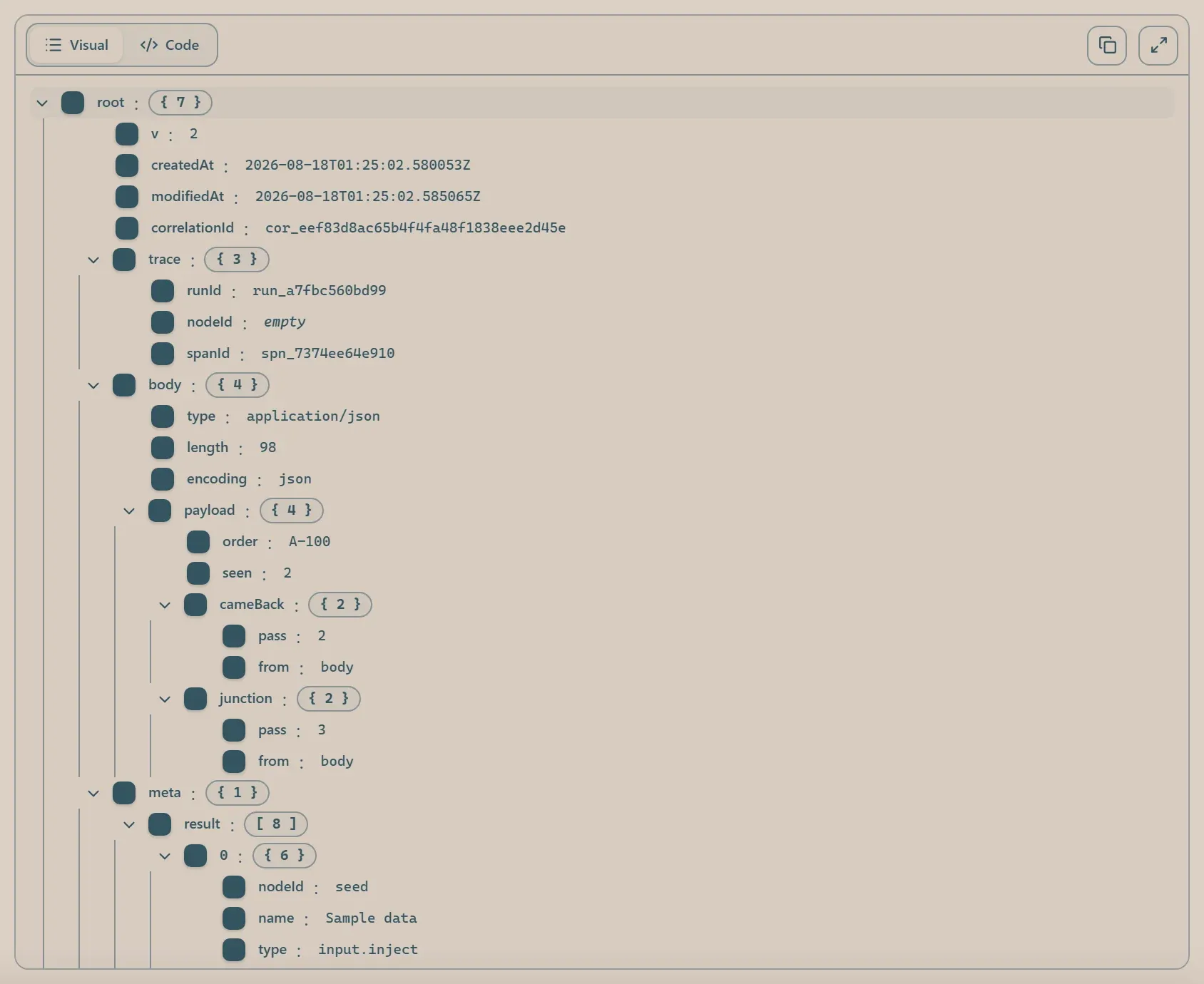Click the cameBack { 2 } count badge
The image size is (1204, 984).
340,605
